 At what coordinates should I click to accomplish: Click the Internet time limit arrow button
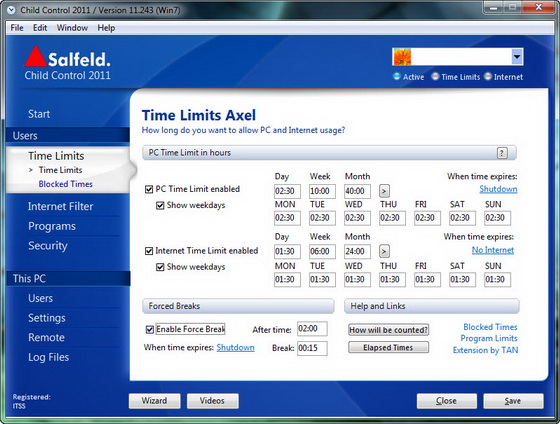pos(384,251)
